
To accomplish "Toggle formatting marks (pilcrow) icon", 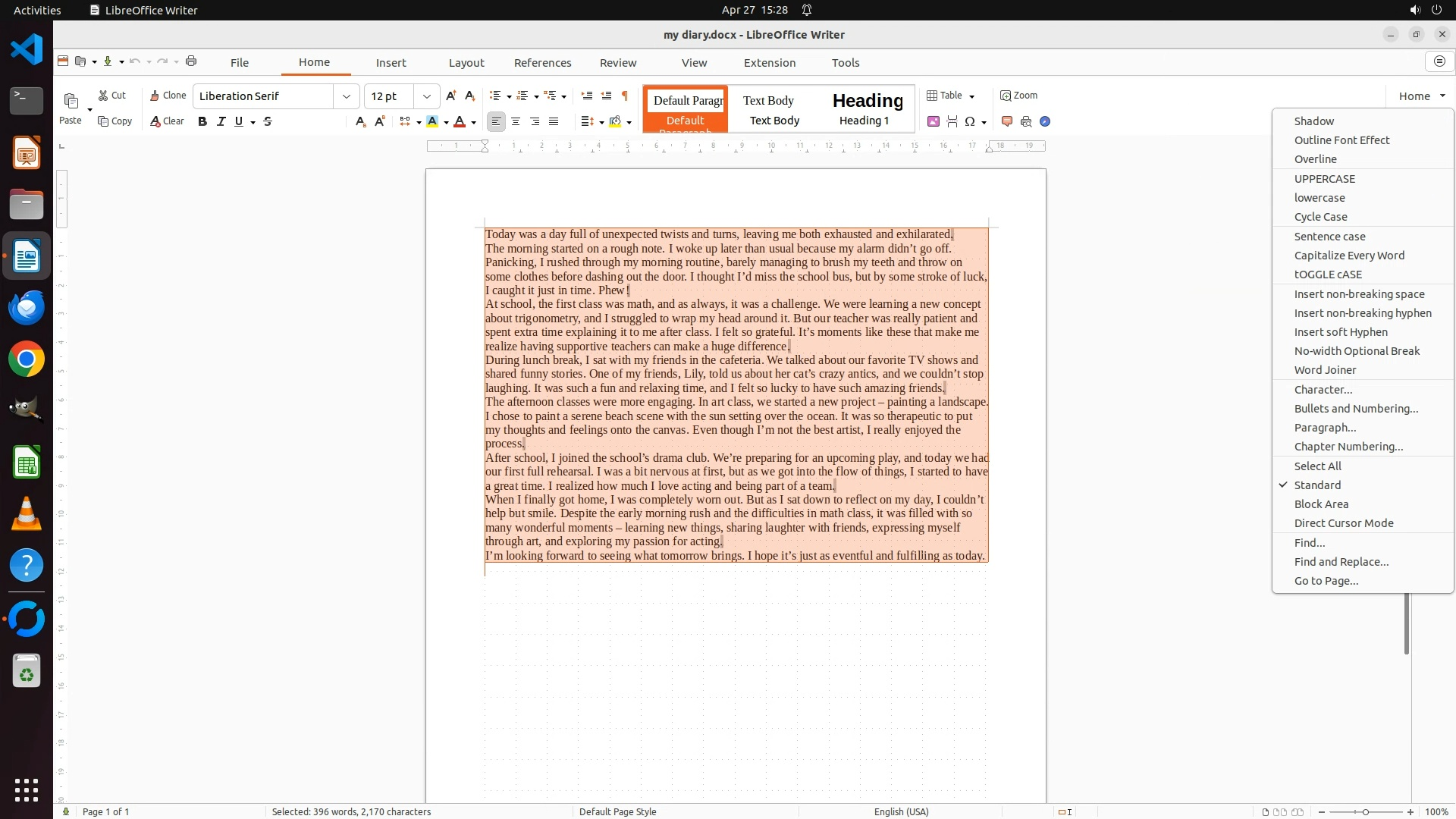I will (625, 96).
